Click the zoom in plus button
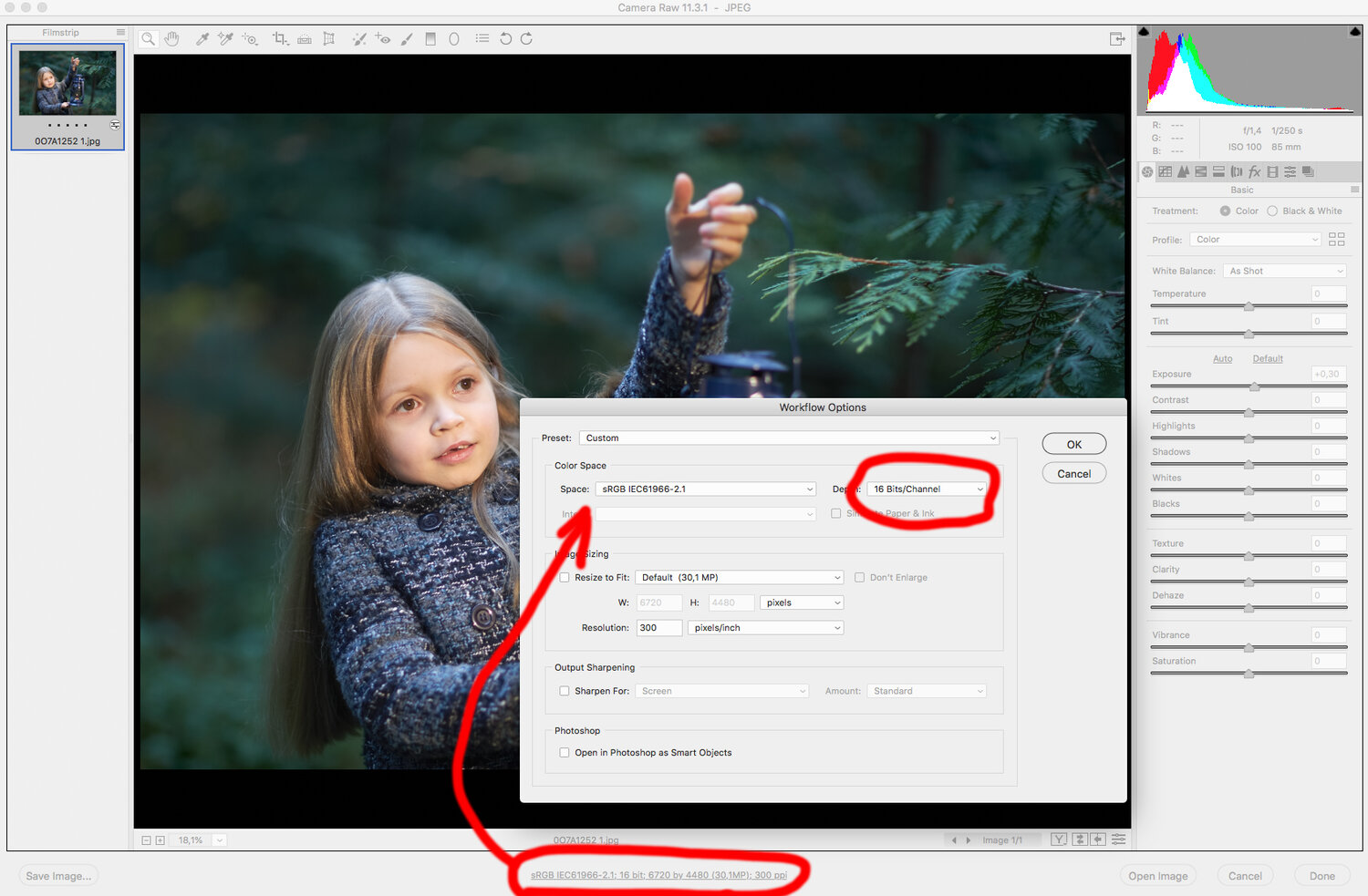The height and width of the screenshot is (896, 1368). [160, 839]
